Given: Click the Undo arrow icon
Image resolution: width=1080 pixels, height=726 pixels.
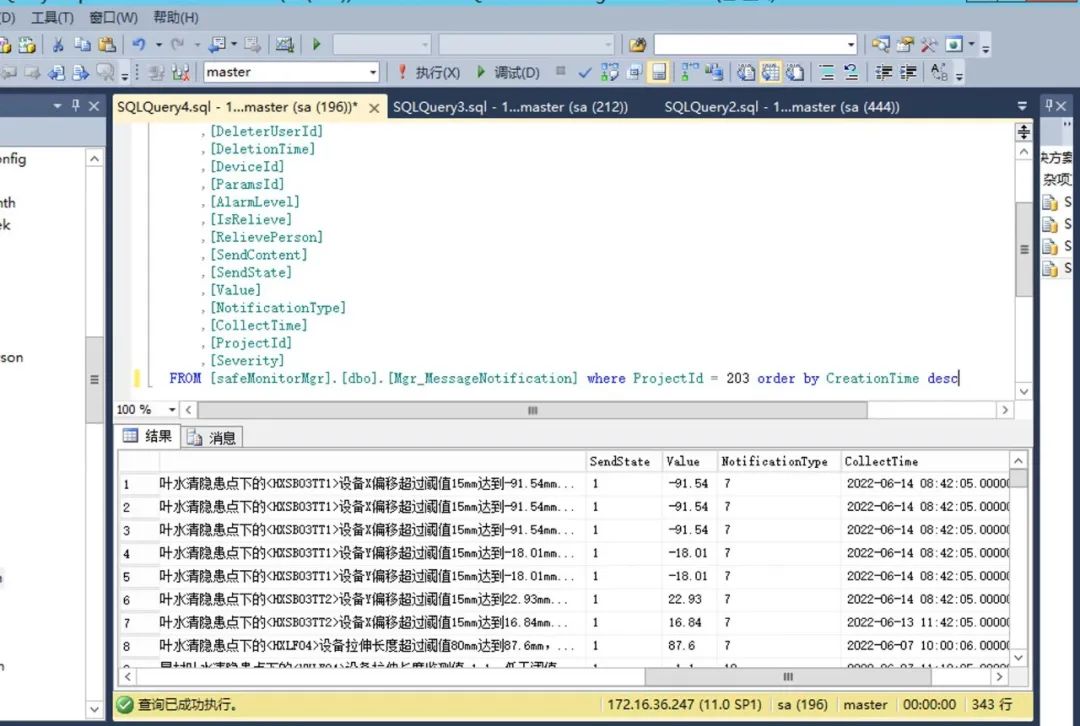Looking at the screenshot, I should [x=139, y=45].
